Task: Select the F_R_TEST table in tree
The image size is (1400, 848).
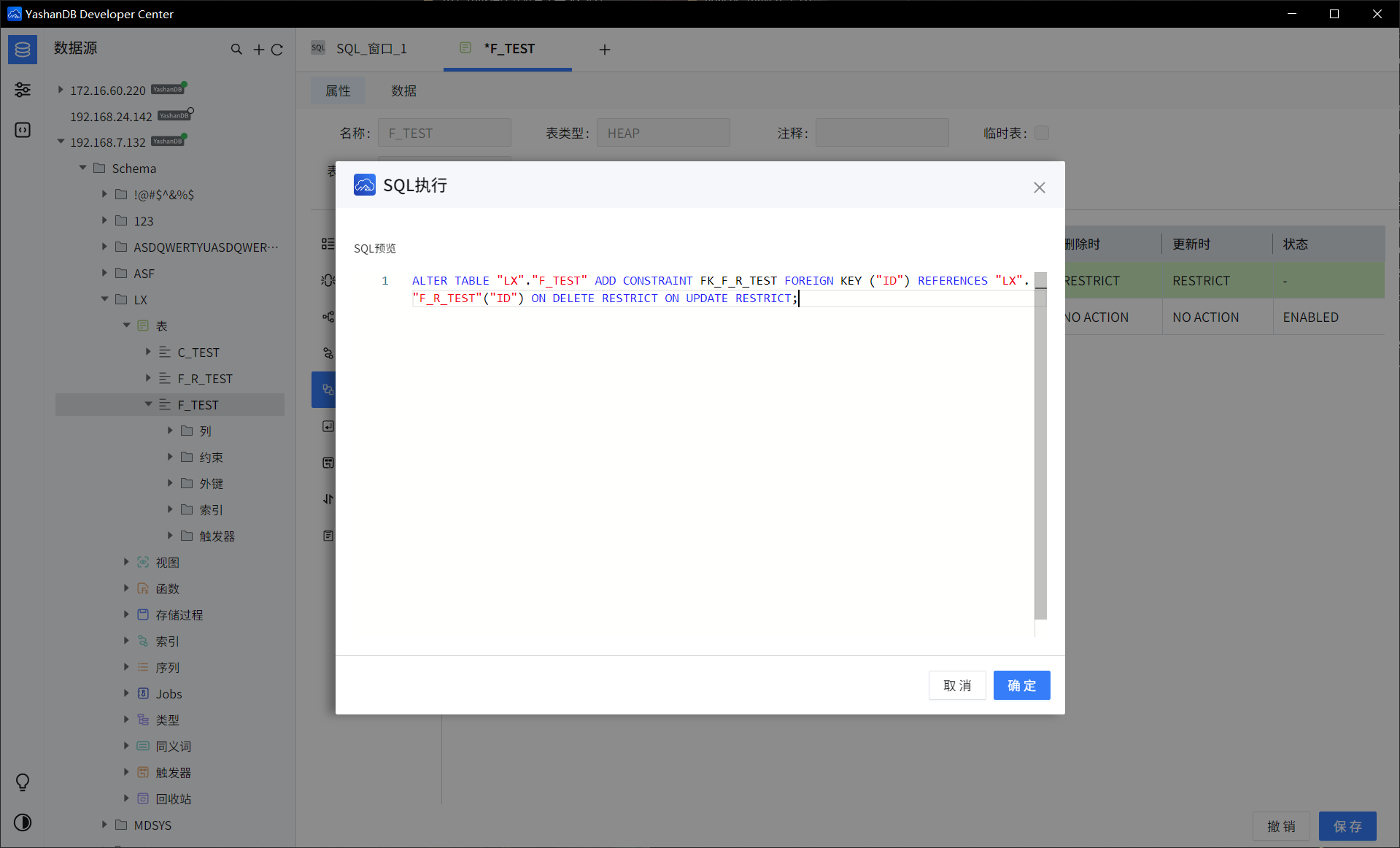Action: pos(204,379)
